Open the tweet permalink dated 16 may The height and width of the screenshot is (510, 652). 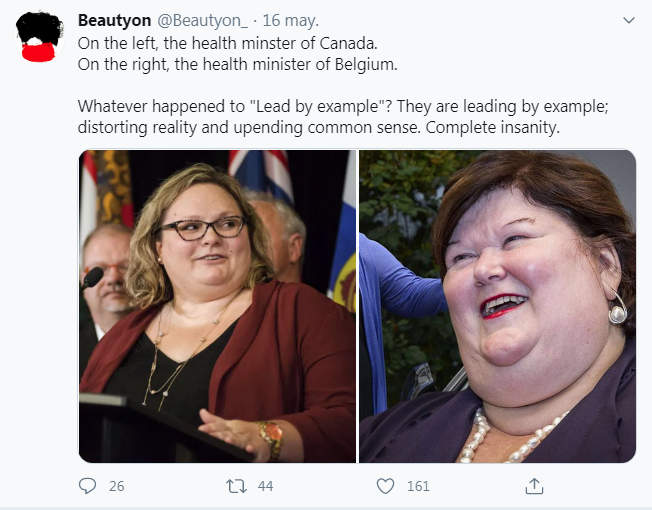(x=291, y=21)
